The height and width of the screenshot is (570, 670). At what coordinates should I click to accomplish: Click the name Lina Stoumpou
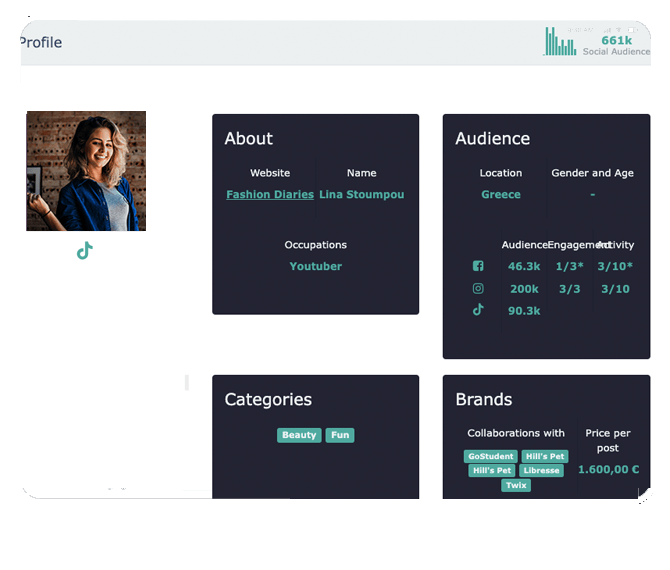362,195
